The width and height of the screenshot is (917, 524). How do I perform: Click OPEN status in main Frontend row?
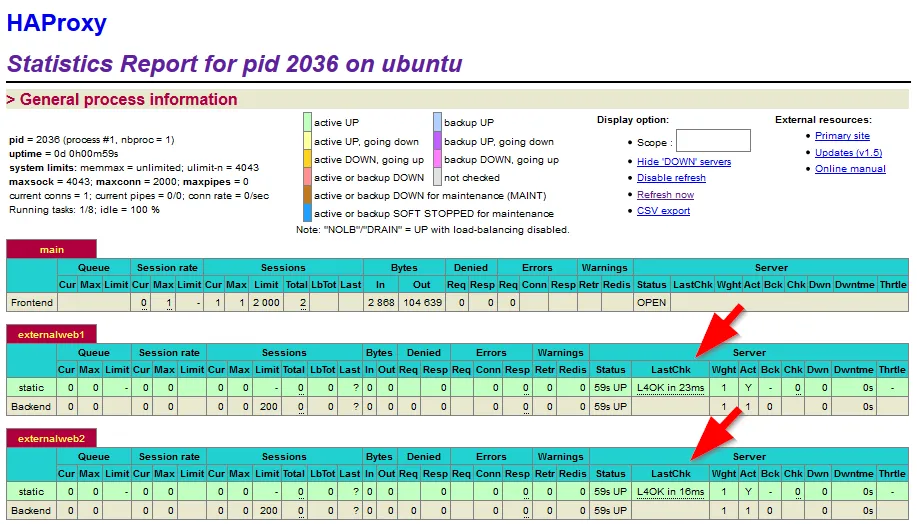pos(651,303)
